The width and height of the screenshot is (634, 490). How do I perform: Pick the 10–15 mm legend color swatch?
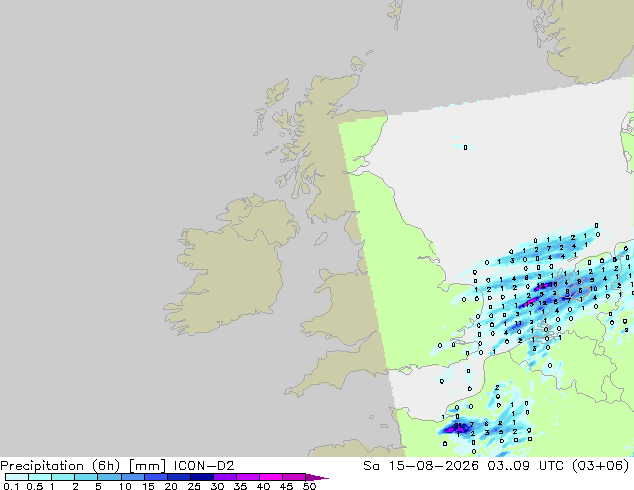tap(133, 477)
